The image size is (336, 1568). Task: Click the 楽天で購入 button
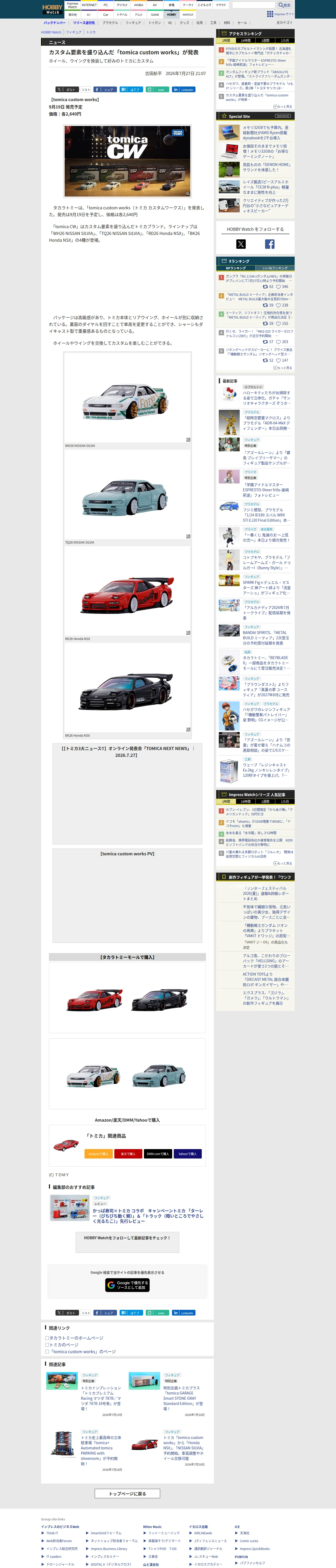128,1154
